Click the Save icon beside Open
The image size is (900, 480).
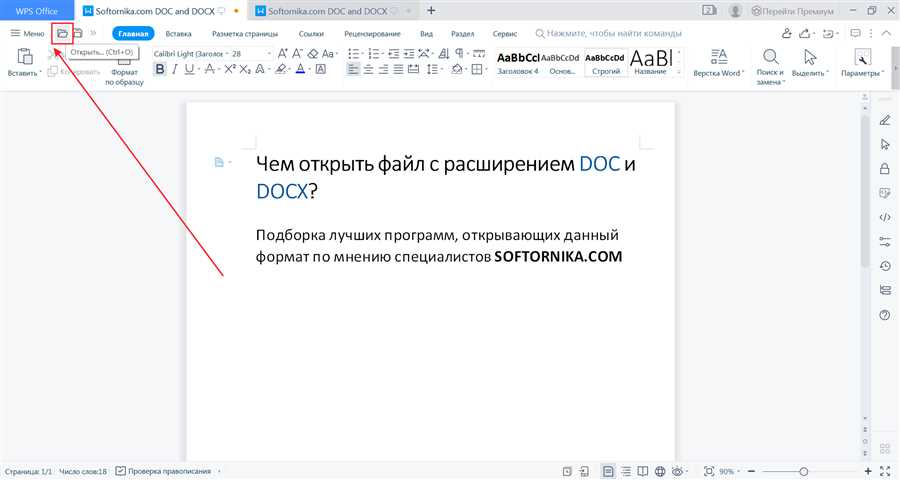pyautogui.click(x=77, y=33)
